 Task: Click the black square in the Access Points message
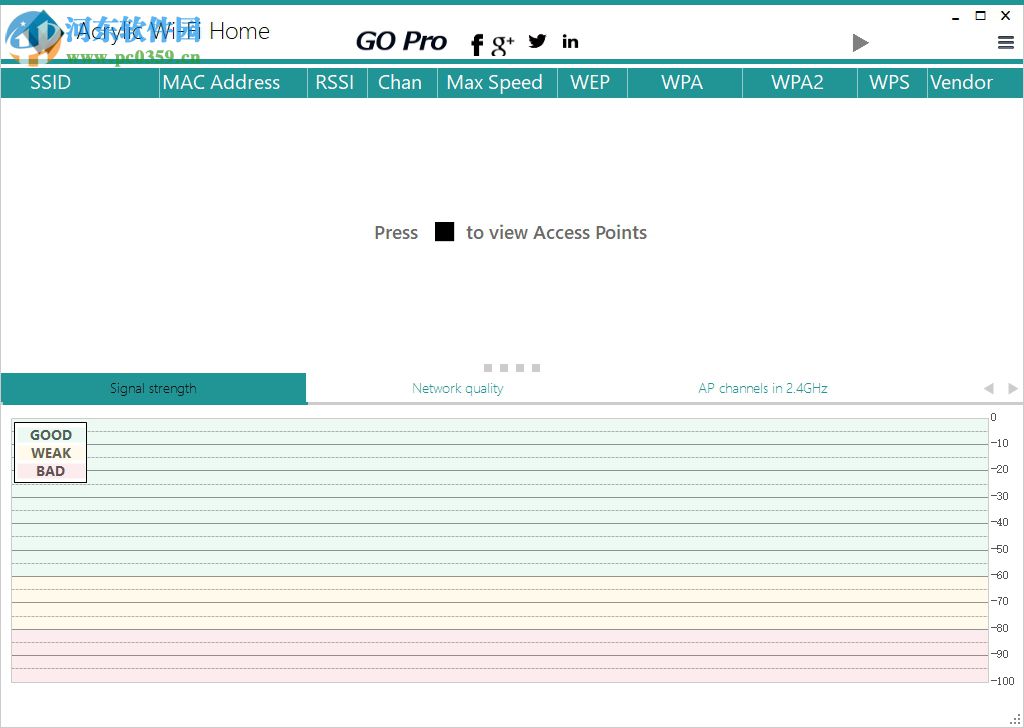(443, 231)
